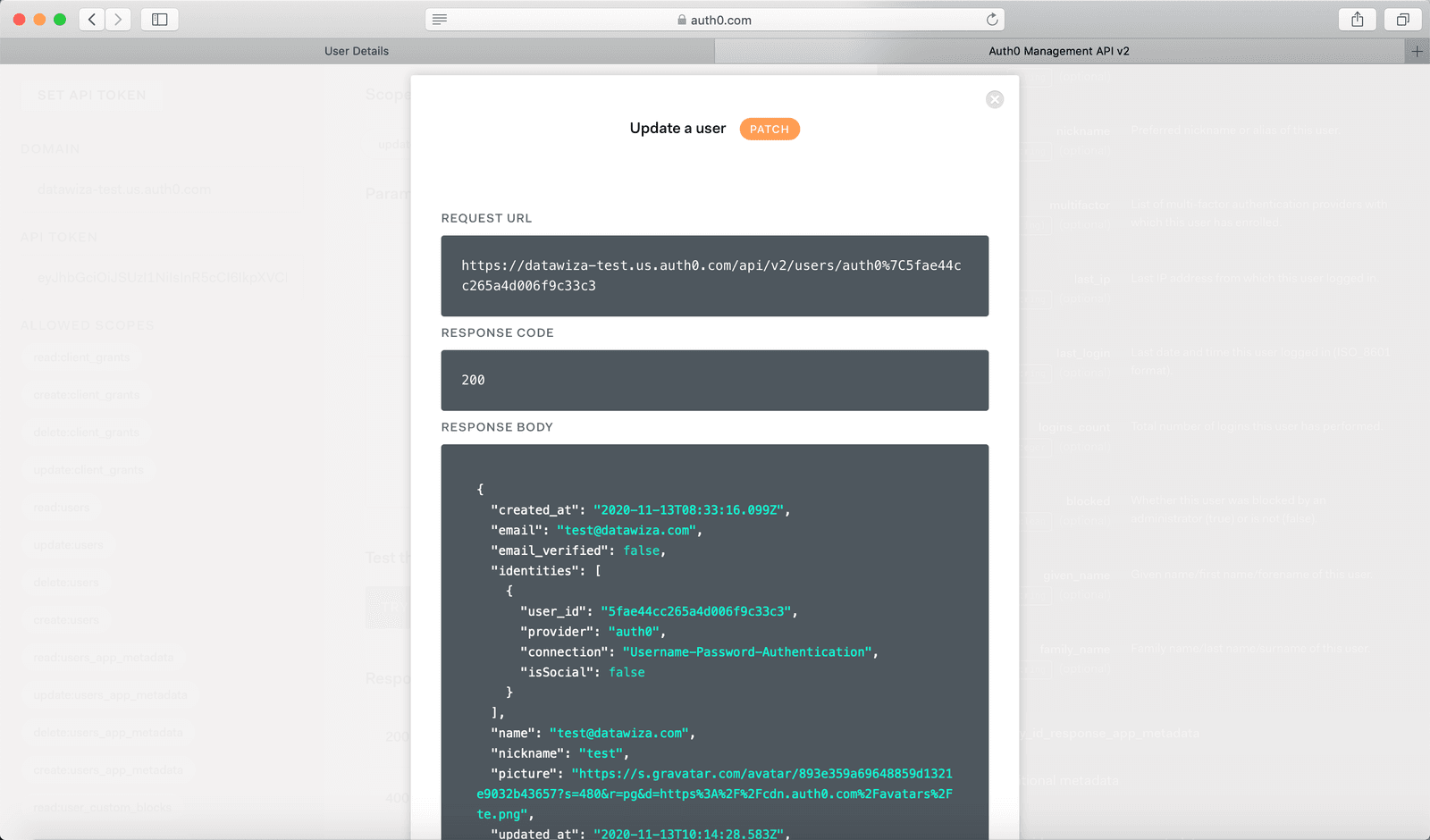Select the name value test@datawiza.com
Viewport: 1430px width, 840px height.
click(x=619, y=734)
